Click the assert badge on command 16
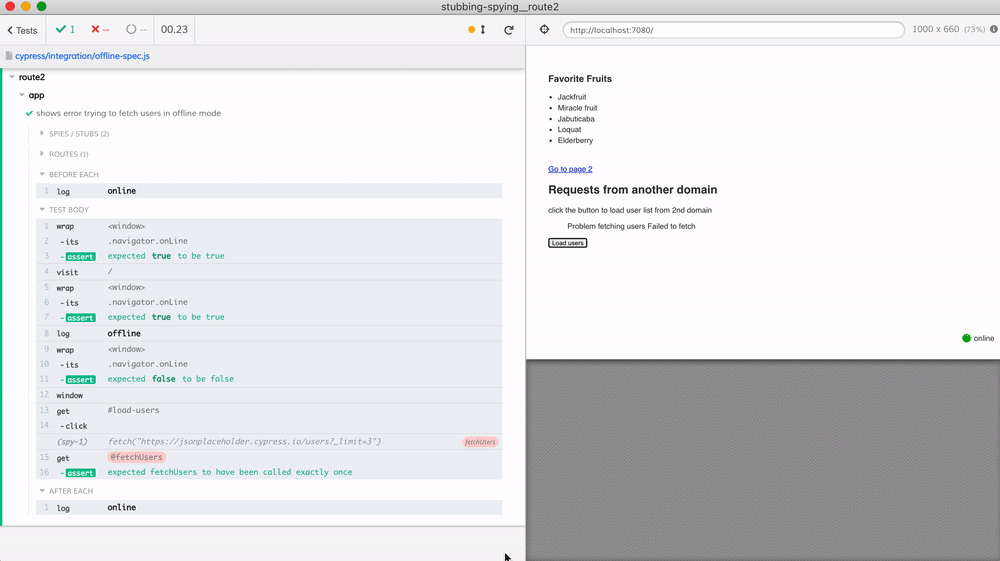Image resolution: width=1000 pixels, height=561 pixels. [80, 473]
